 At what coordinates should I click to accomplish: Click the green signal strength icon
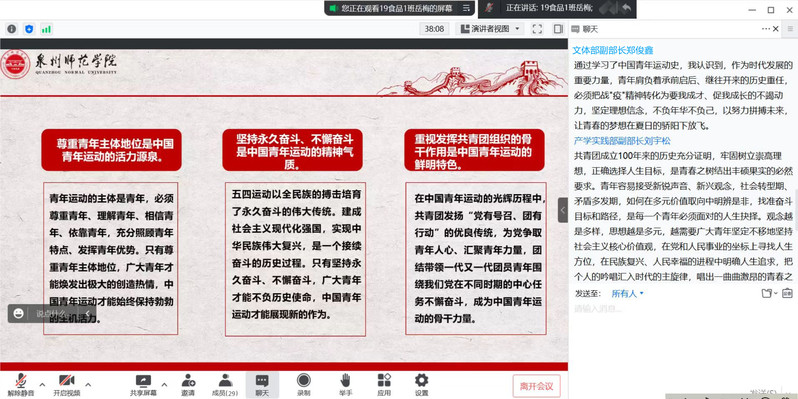pyautogui.click(x=46, y=29)
